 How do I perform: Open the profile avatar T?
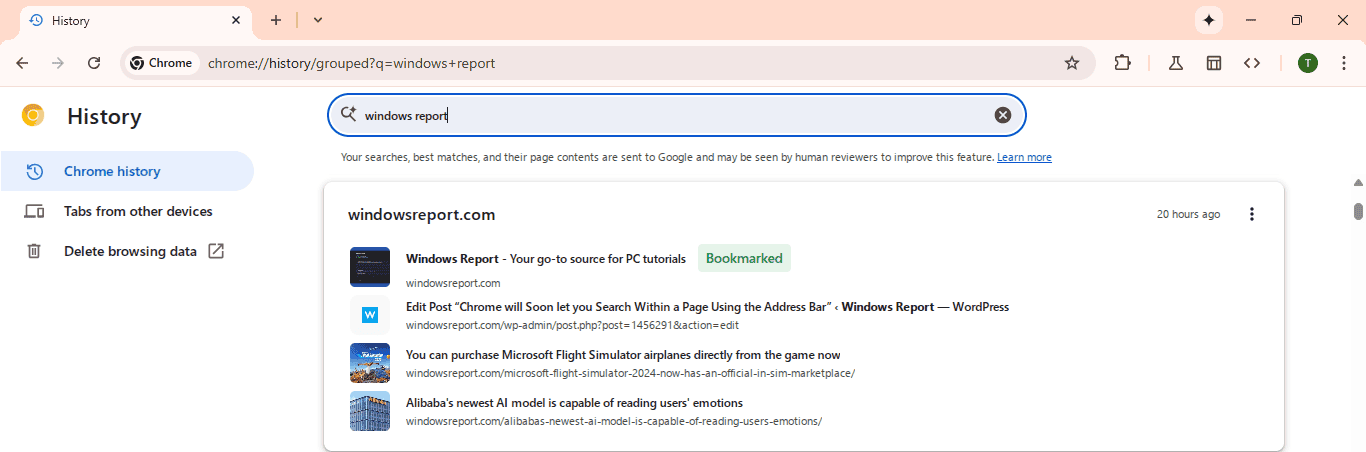coord(1308,63)
